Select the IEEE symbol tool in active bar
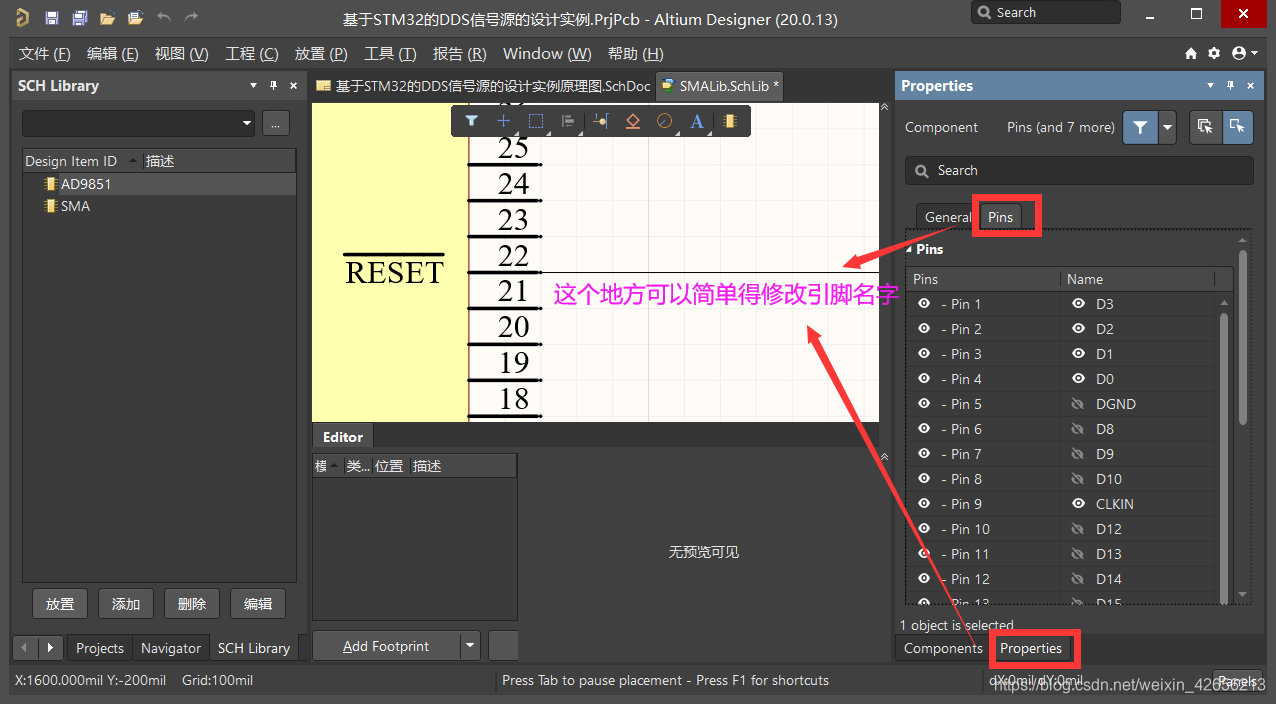 pos(632,121)
